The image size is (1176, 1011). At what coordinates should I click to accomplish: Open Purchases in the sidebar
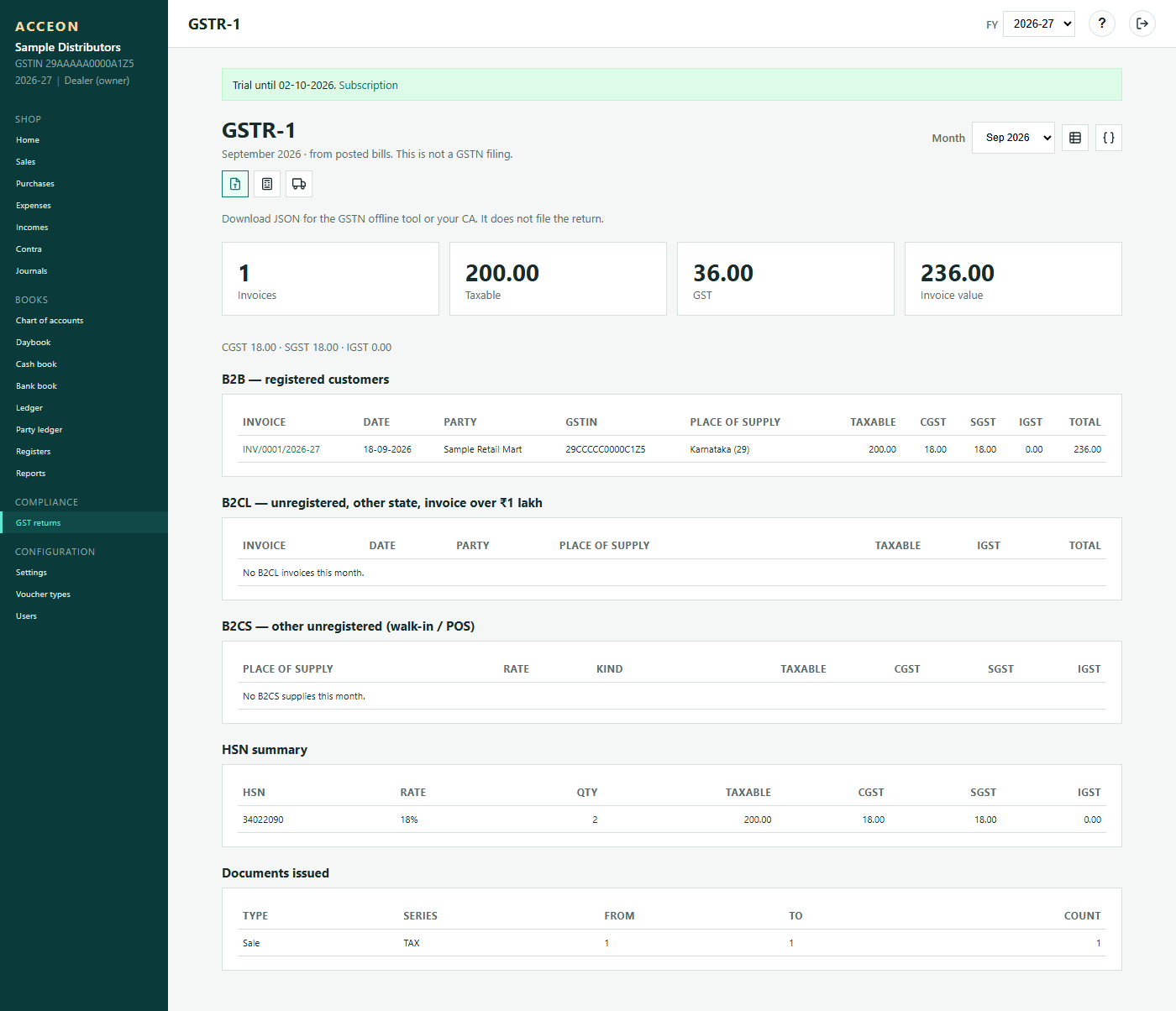point(84,184)
